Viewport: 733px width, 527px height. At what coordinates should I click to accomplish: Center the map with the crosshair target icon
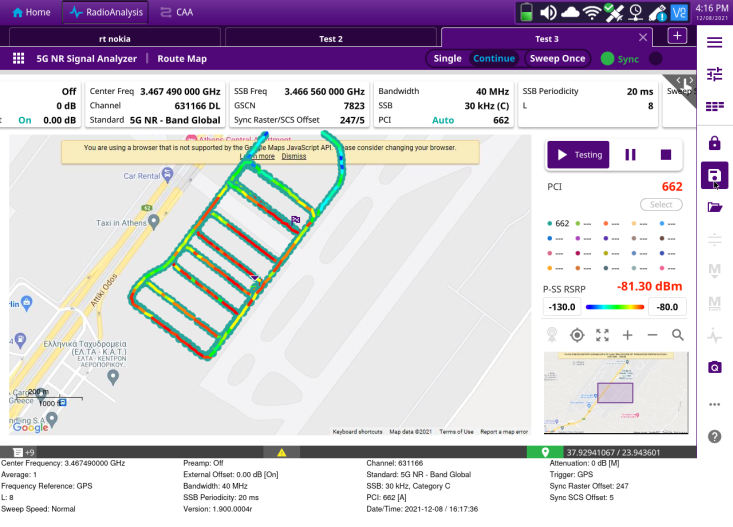[x=577, y=335]
